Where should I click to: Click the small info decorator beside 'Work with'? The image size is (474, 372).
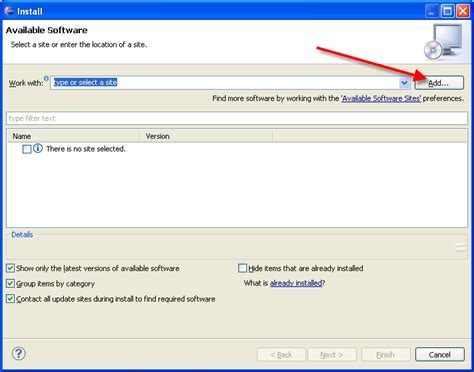coord(46,78)
